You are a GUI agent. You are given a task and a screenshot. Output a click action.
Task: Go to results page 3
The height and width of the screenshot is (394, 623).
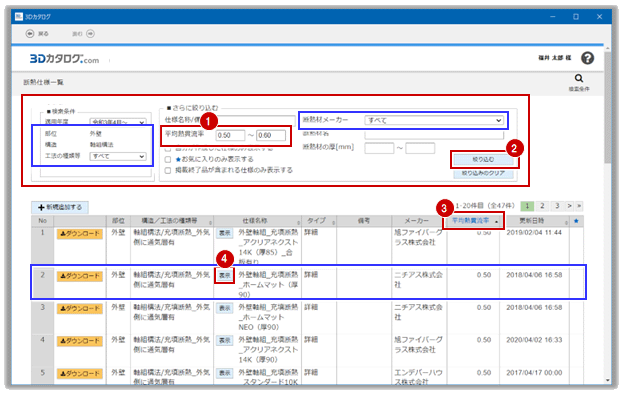pos(557,206)
